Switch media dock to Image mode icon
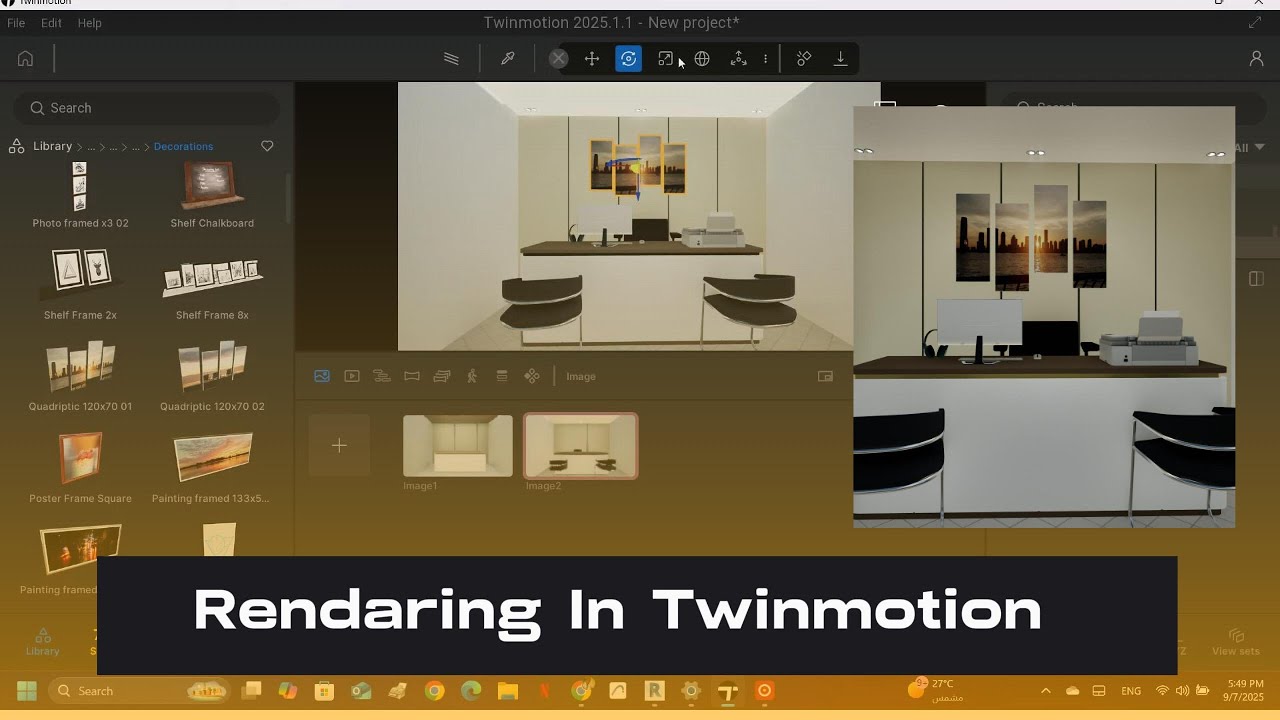1280x720 pixels. tap(322, 376)
